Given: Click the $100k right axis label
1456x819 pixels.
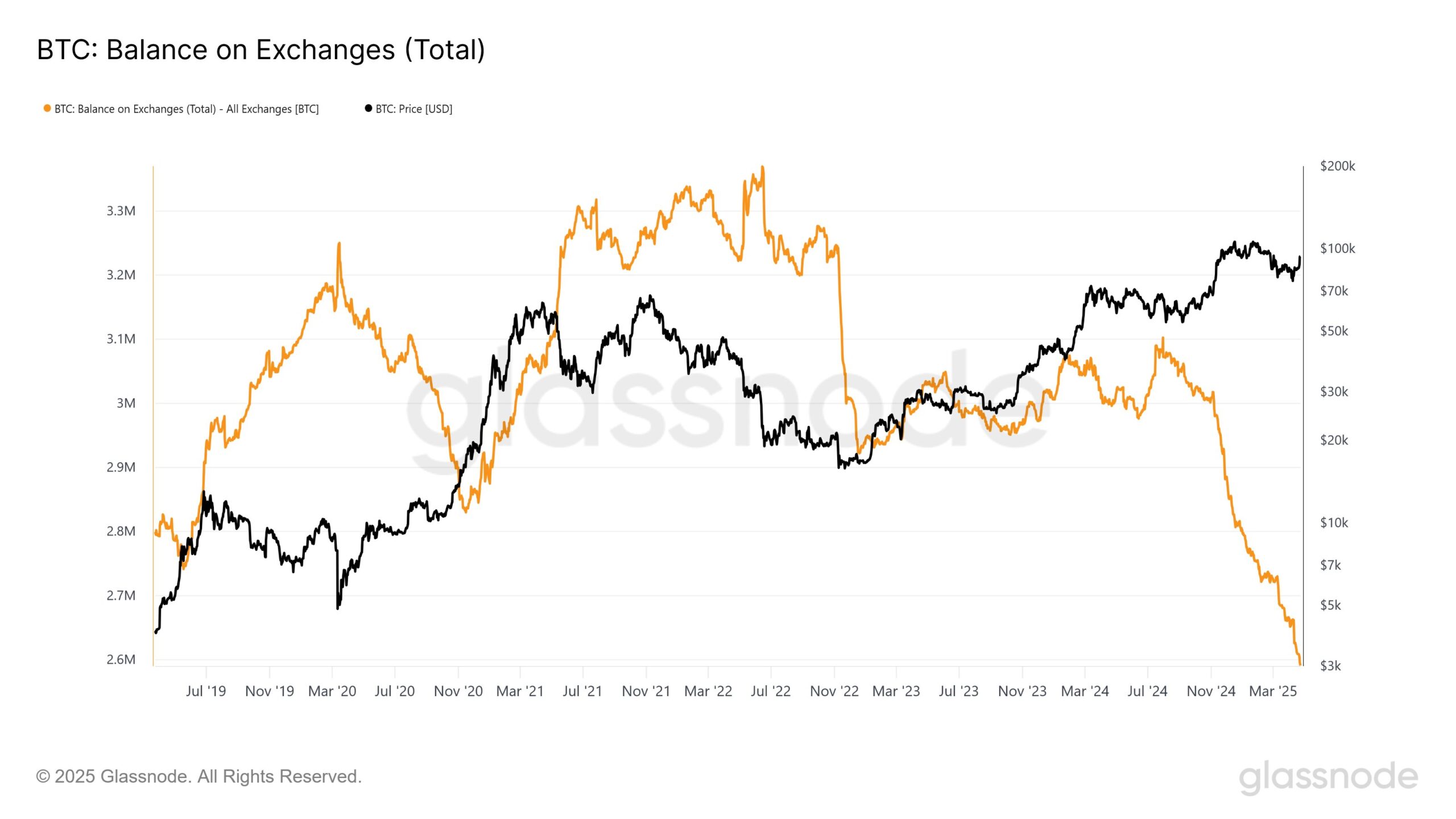Looking at the screenshot, I should (x=1338, y=249).
